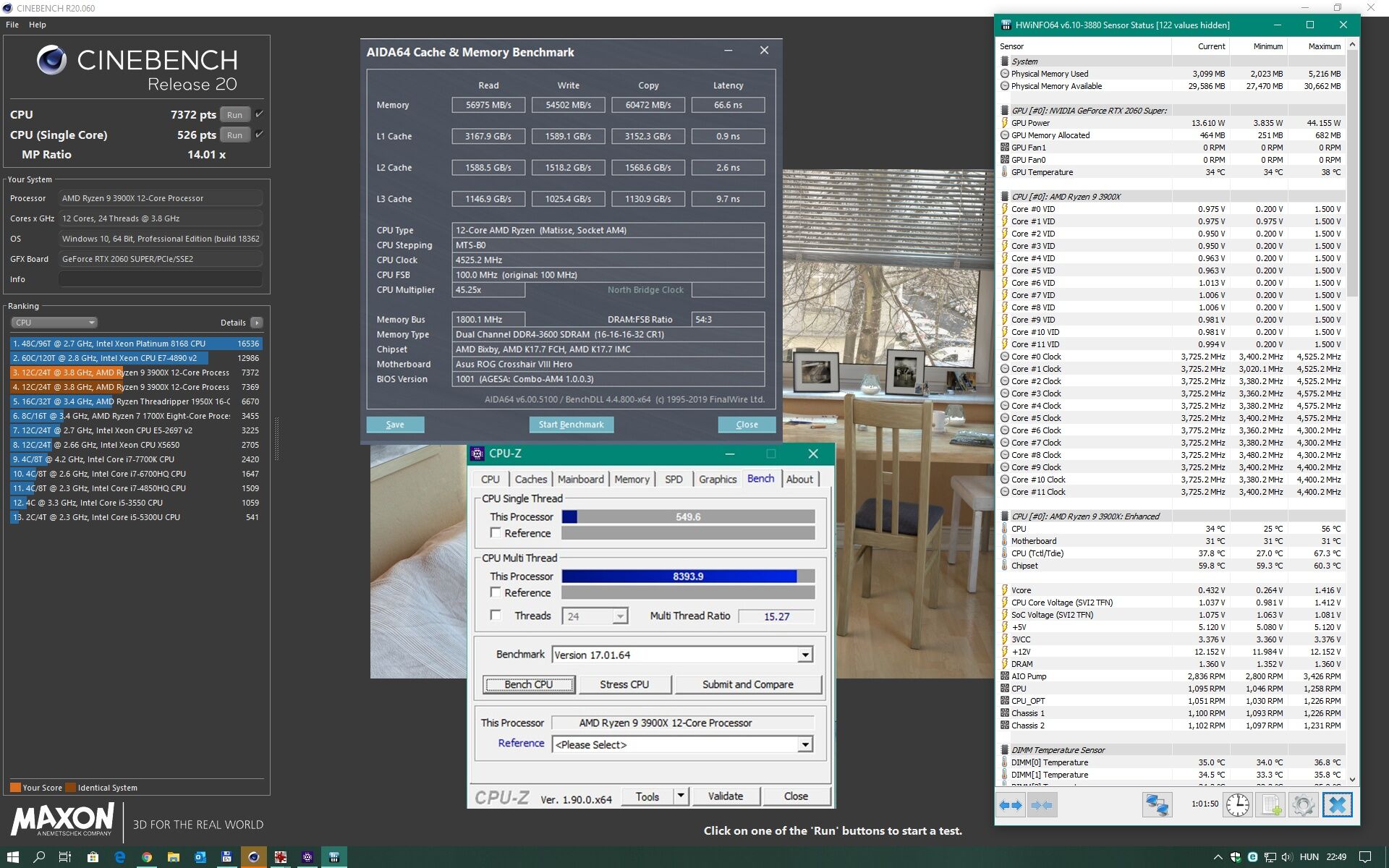The width and height of the screenshot is (1389, 868).
Task: Open volume control in system tray
Action: click(1287, 857)
